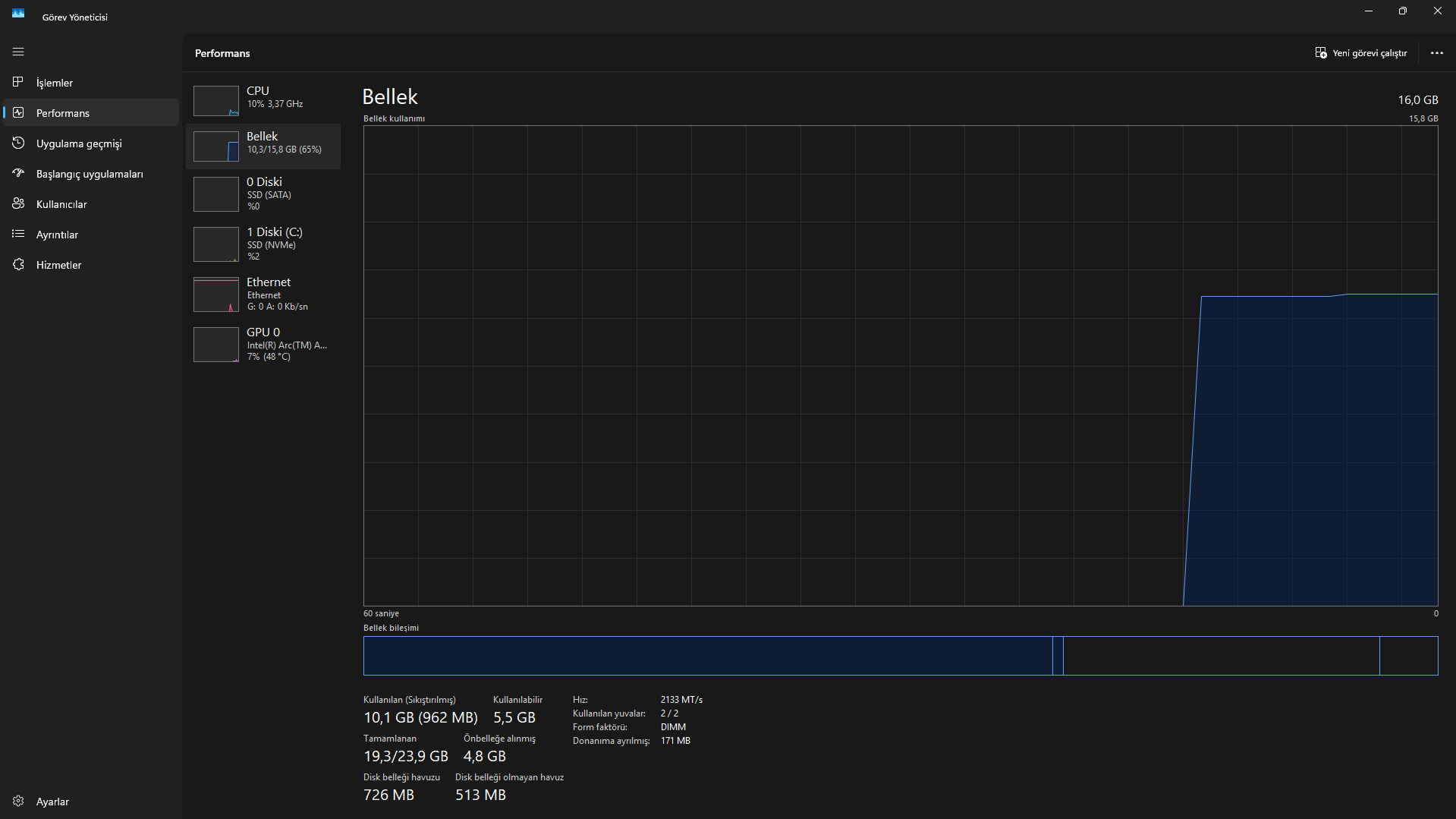The height and width of the screenshot is (819, 1456).
Task: Click the 60 saniye axis label
Action: coord(381,613)
